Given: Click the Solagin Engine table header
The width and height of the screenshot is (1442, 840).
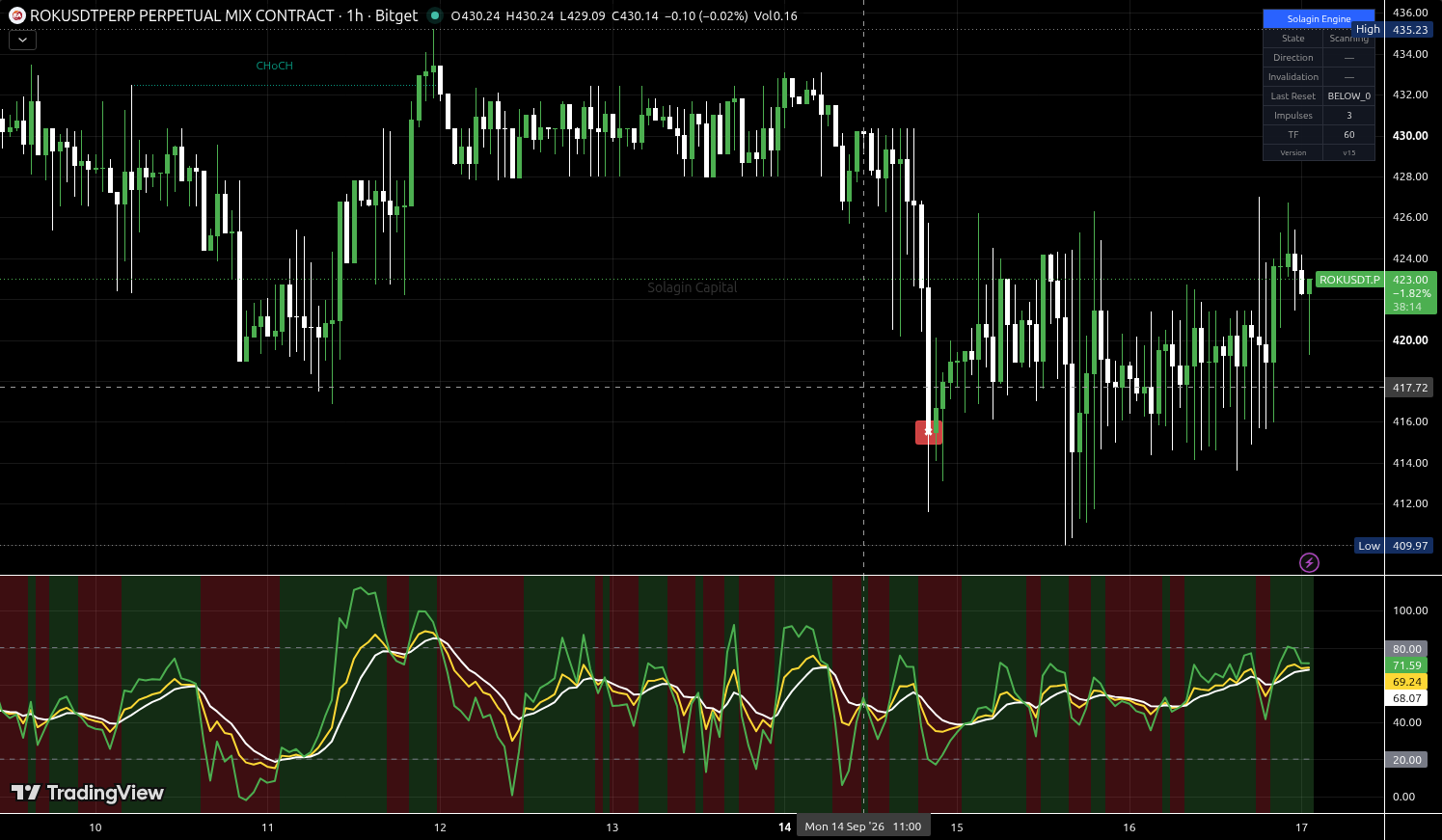Looking at the screenshot, I should [1319, 18].
